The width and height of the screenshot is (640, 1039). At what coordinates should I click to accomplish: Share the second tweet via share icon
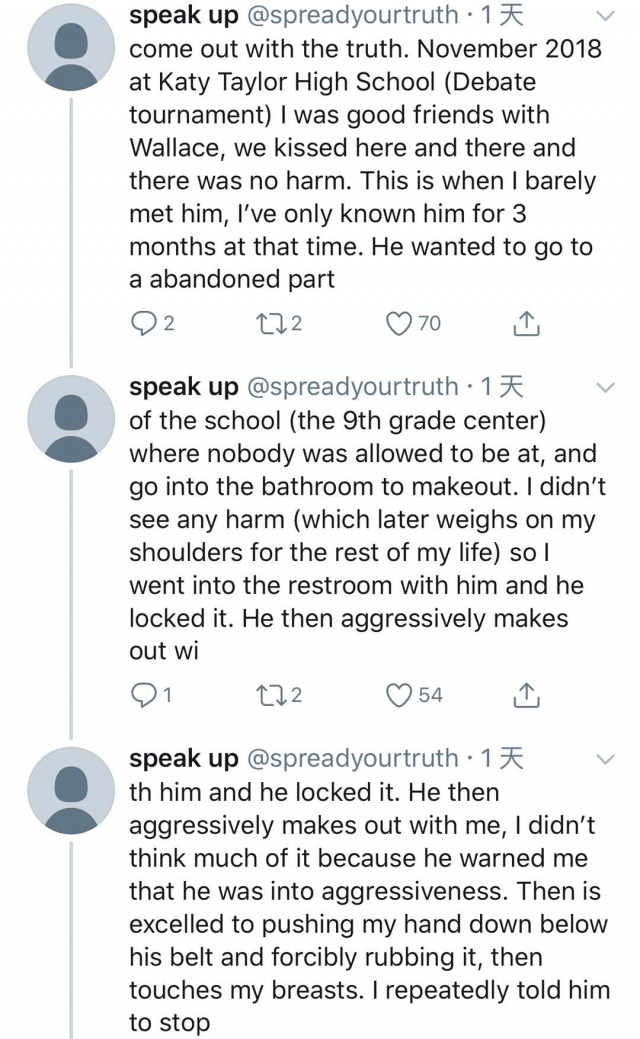(x=526, y=694)
